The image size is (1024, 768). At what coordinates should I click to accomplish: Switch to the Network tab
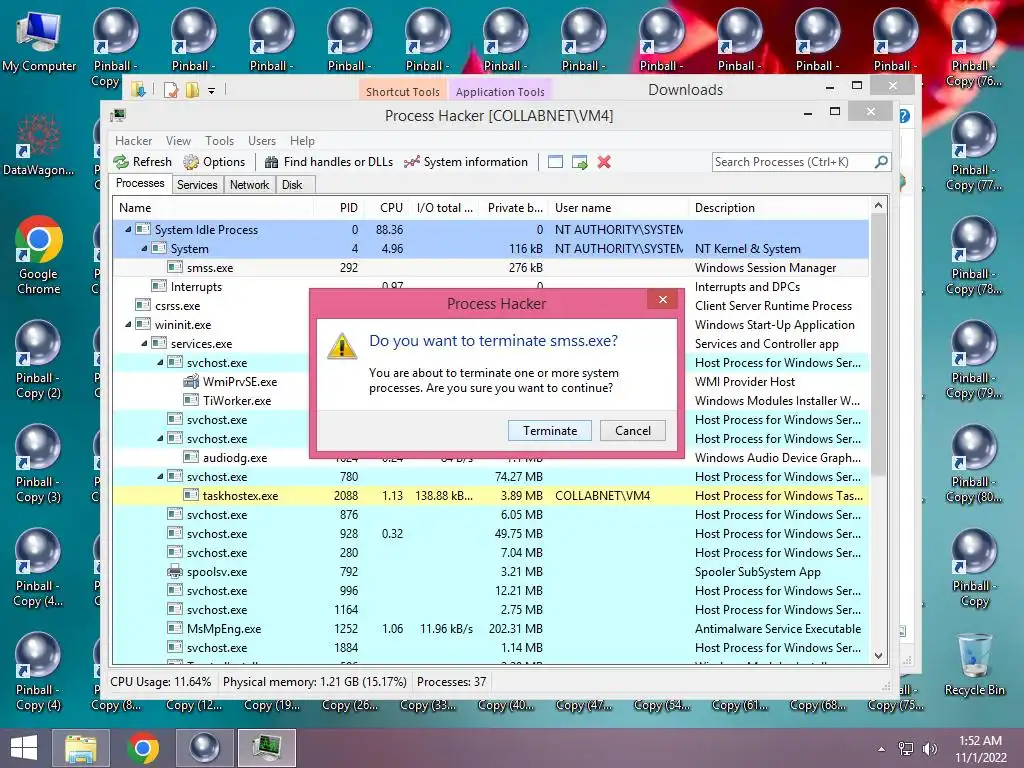click(x=249, y=185)
